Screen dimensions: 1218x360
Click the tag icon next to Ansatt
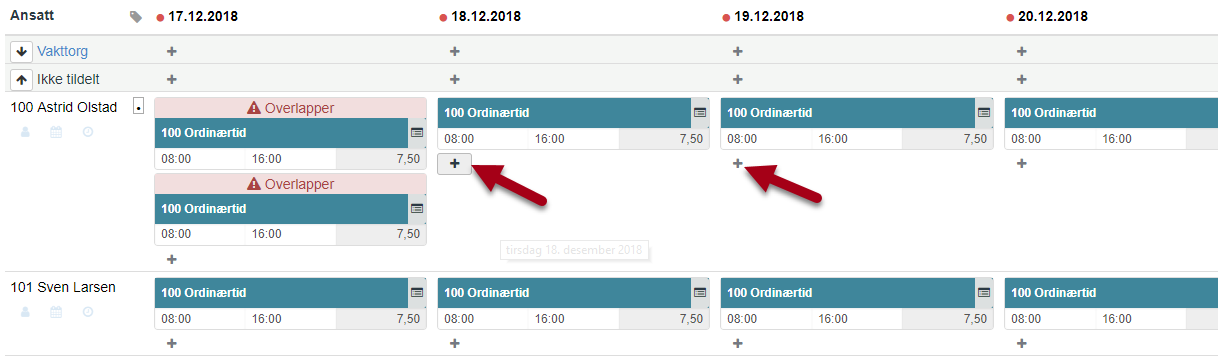135,17
